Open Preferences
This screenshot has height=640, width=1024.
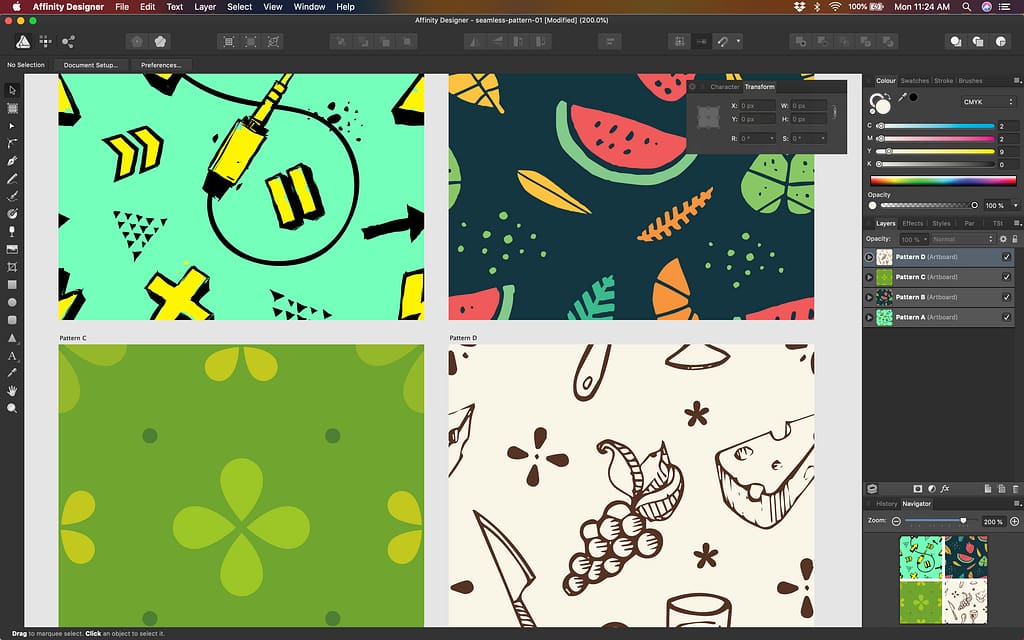(162, 64)
